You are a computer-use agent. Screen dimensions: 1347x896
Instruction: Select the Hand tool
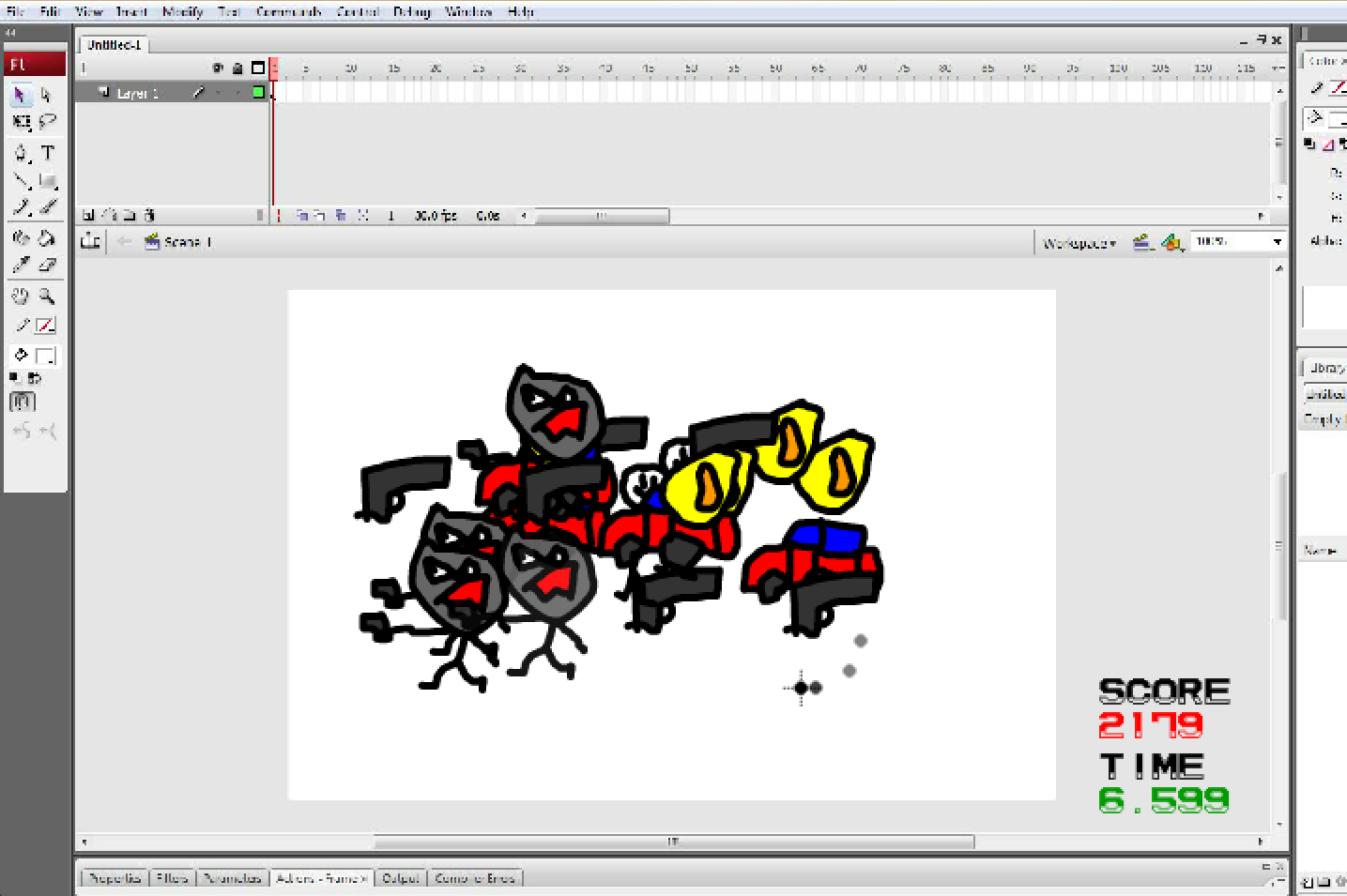[x=21, y=296]
